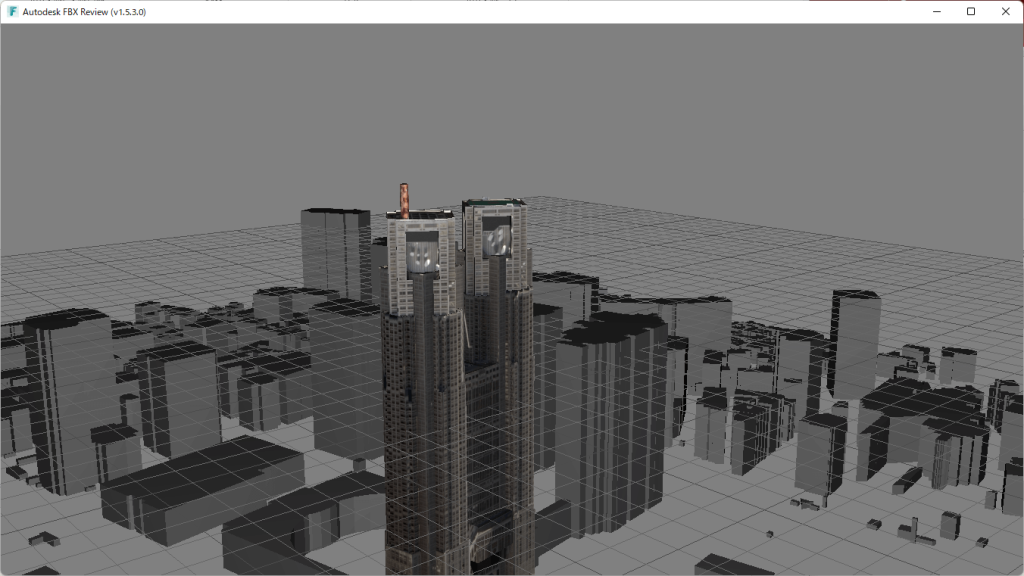Select the round emblem on the right tower

tap(497, 240)
